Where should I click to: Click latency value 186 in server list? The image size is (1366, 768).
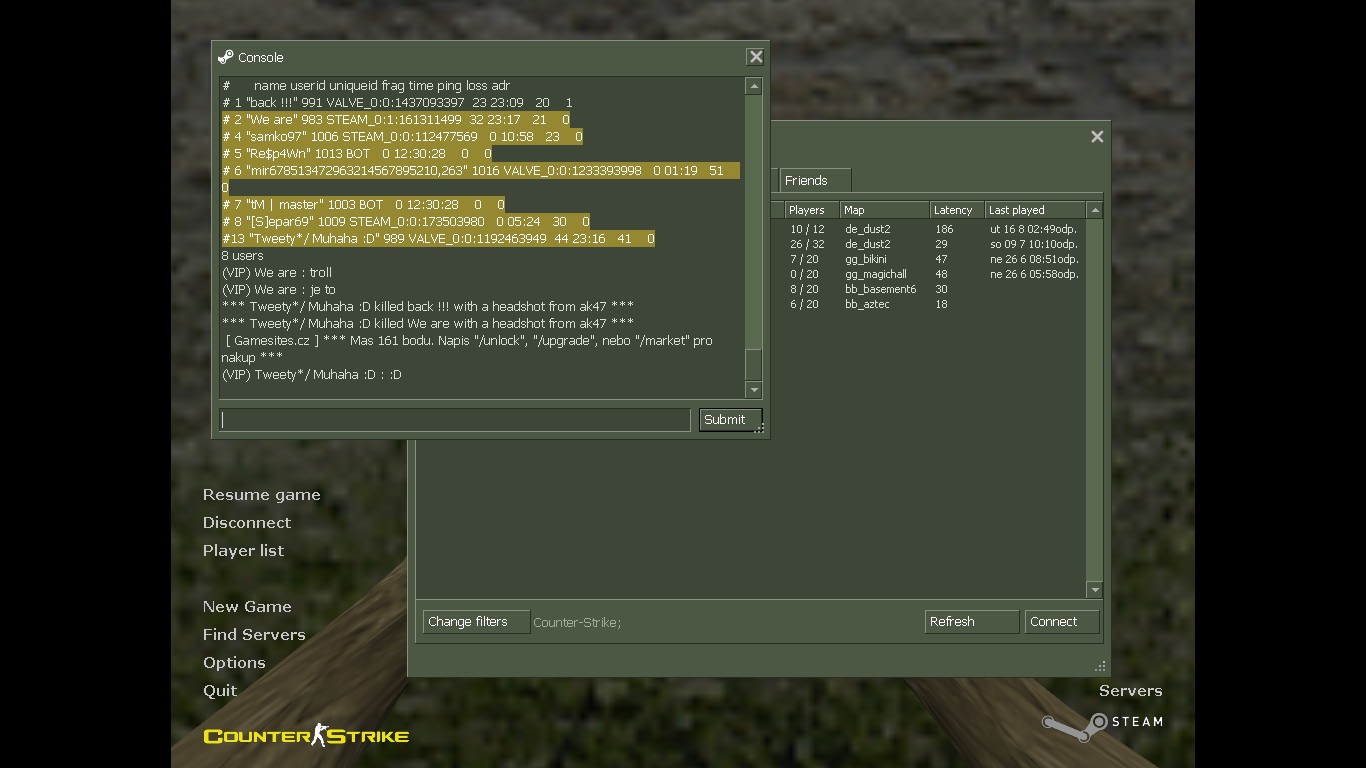pos(944,229)
